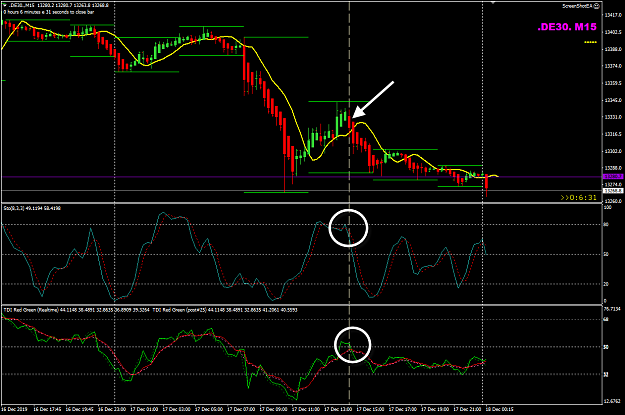The width and height of the screenshot is (625, 415).
Task: Click the ScreenShotEA expert advisor name
Action: (578, 6)
